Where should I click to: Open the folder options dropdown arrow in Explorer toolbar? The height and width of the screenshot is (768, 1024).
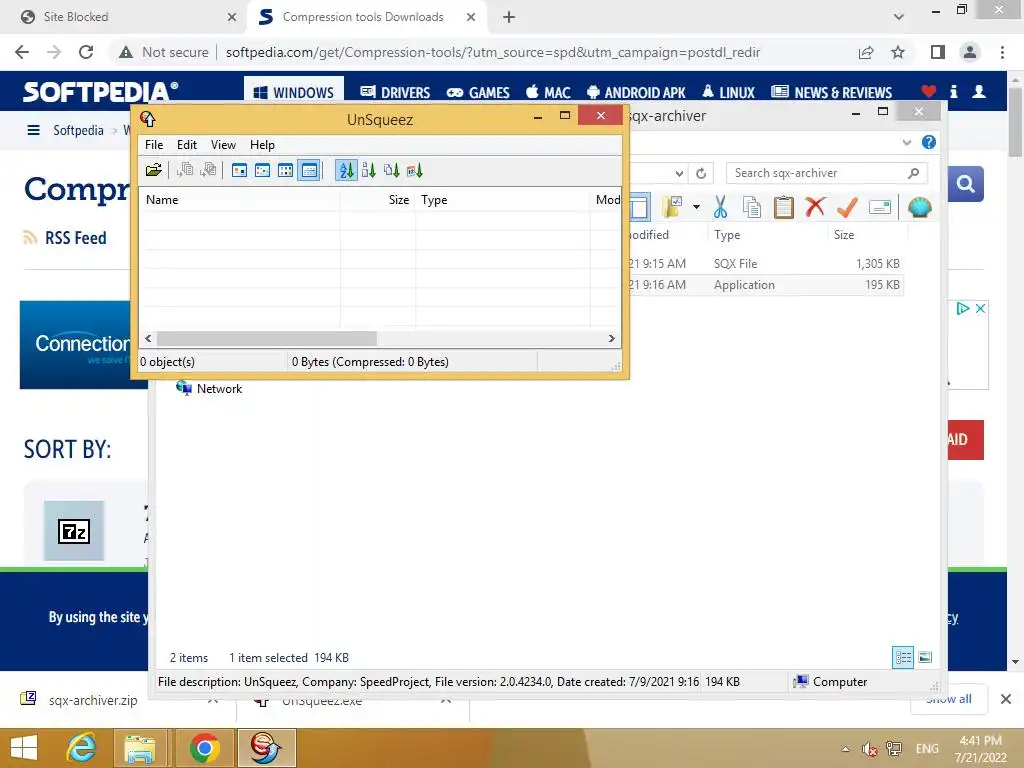696,207
